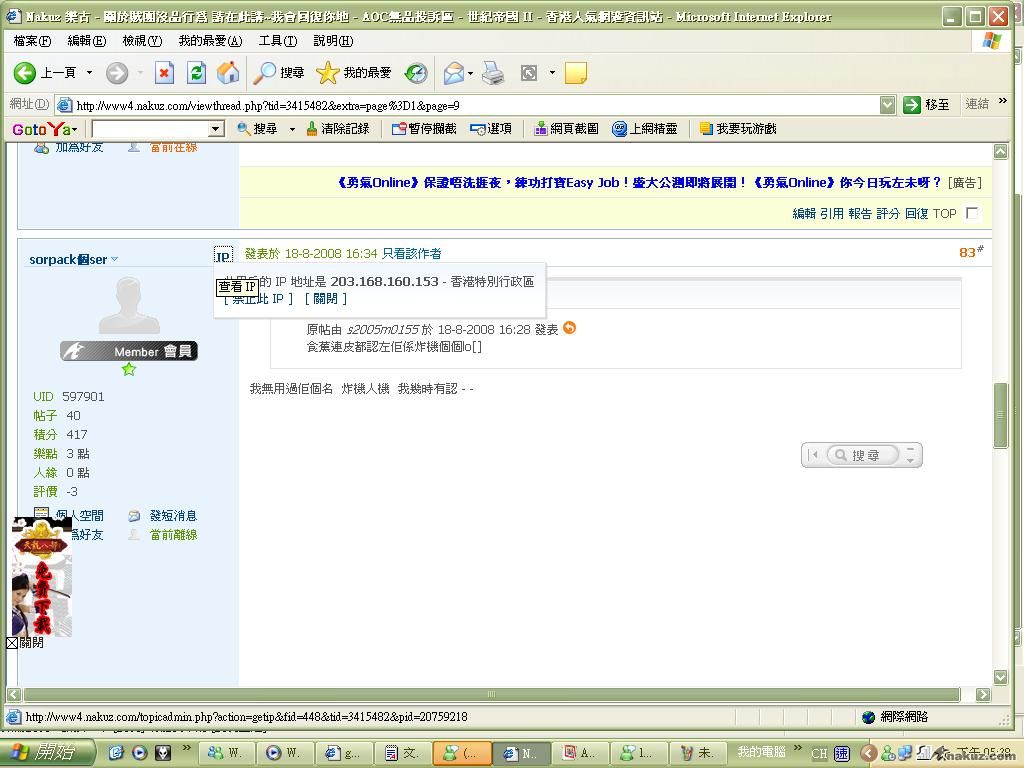1024x768 pixels.
Task: Click the 勇氣Online advertisement link
Action: 639,183
